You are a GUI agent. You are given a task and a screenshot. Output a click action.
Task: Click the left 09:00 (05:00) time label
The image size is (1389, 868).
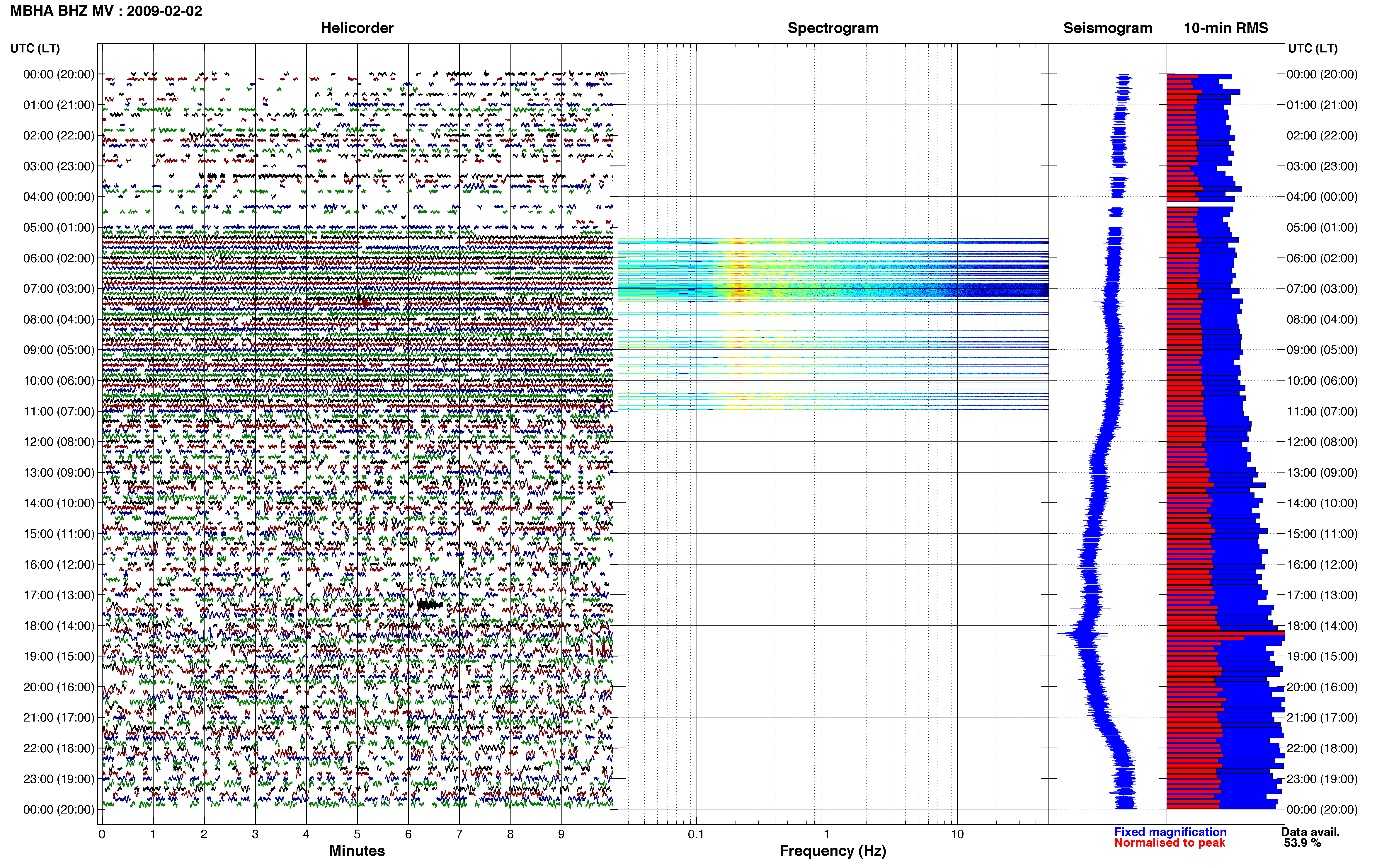[59, 350]
